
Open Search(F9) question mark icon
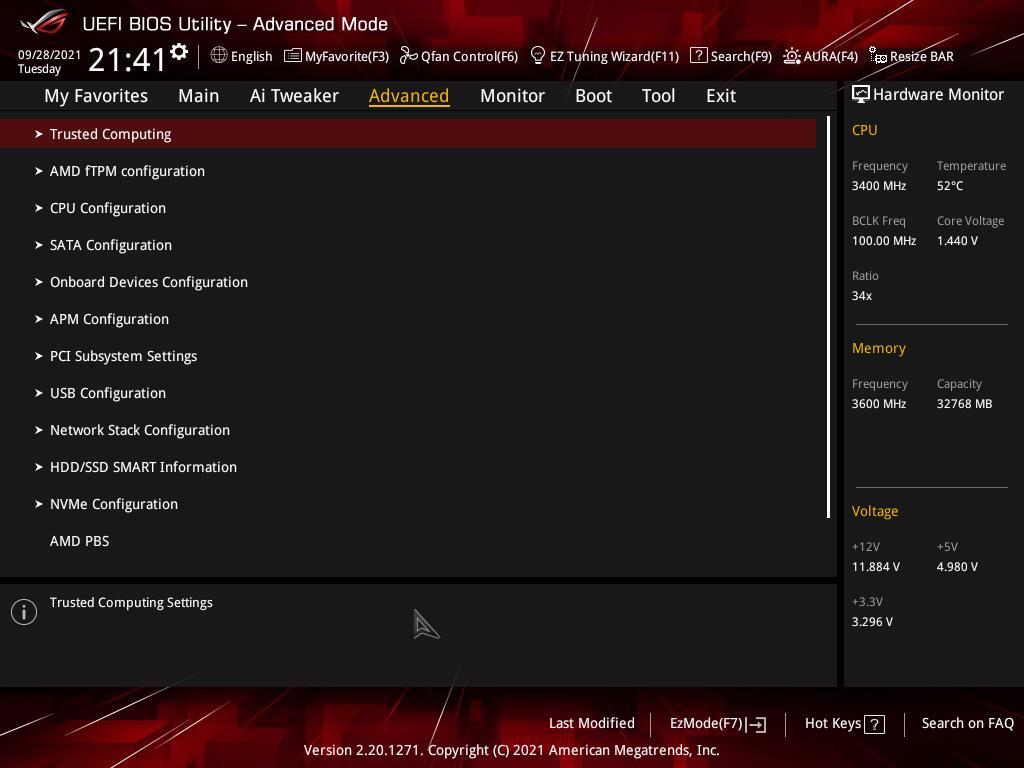699,56
